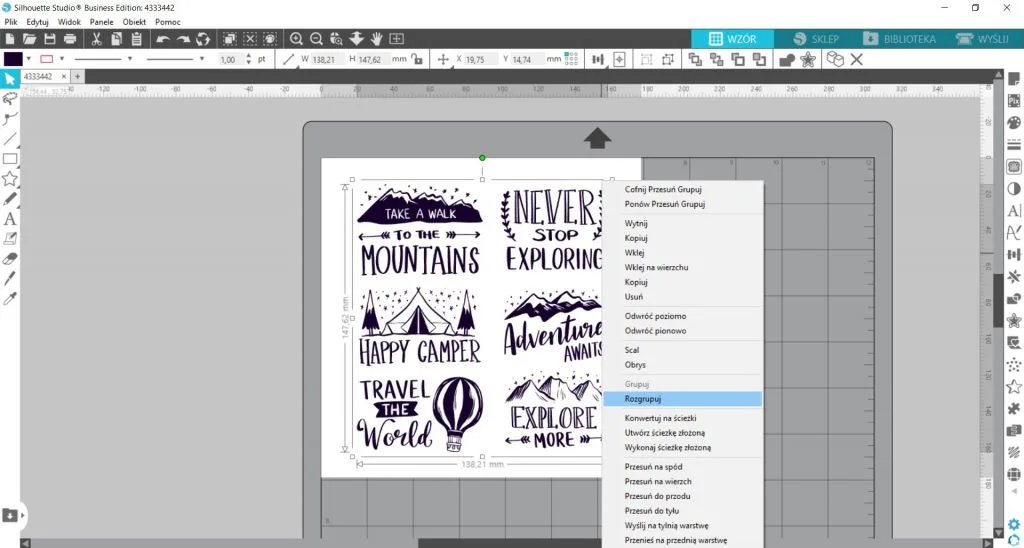Click the dark fill color swatch

coord(13,59)
